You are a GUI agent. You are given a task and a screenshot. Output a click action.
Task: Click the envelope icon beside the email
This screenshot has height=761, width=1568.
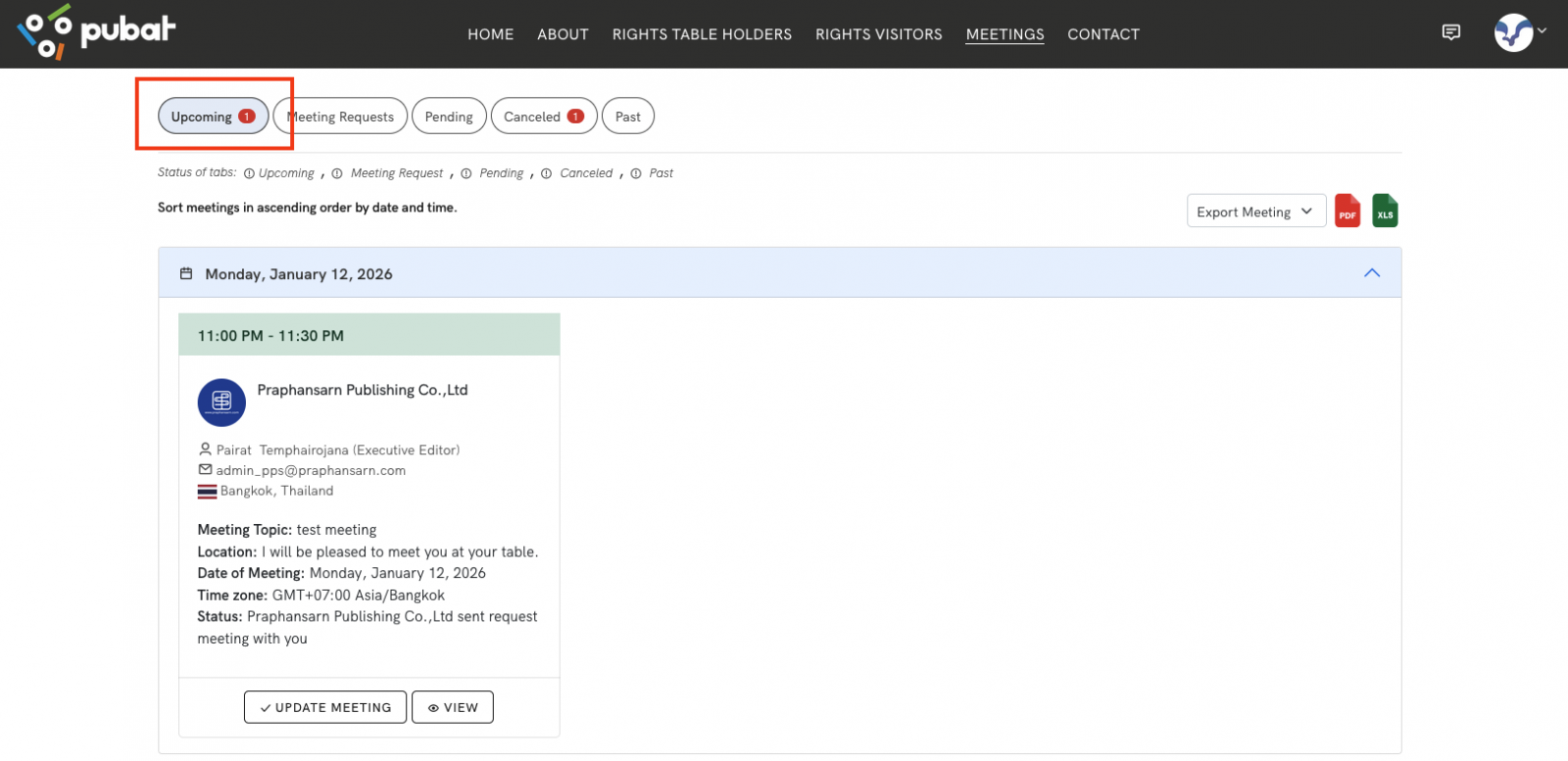click(205, 469)
